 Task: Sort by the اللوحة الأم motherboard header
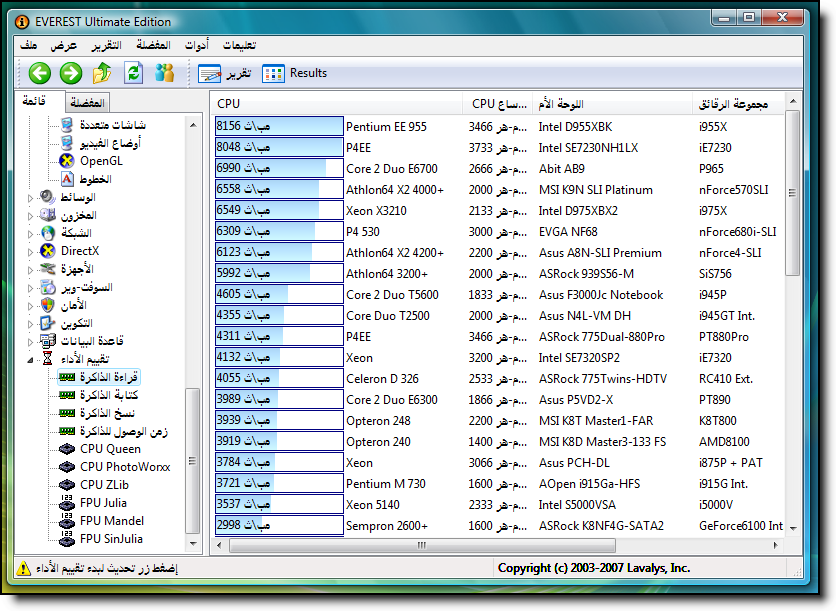click(x=613, y=103)
